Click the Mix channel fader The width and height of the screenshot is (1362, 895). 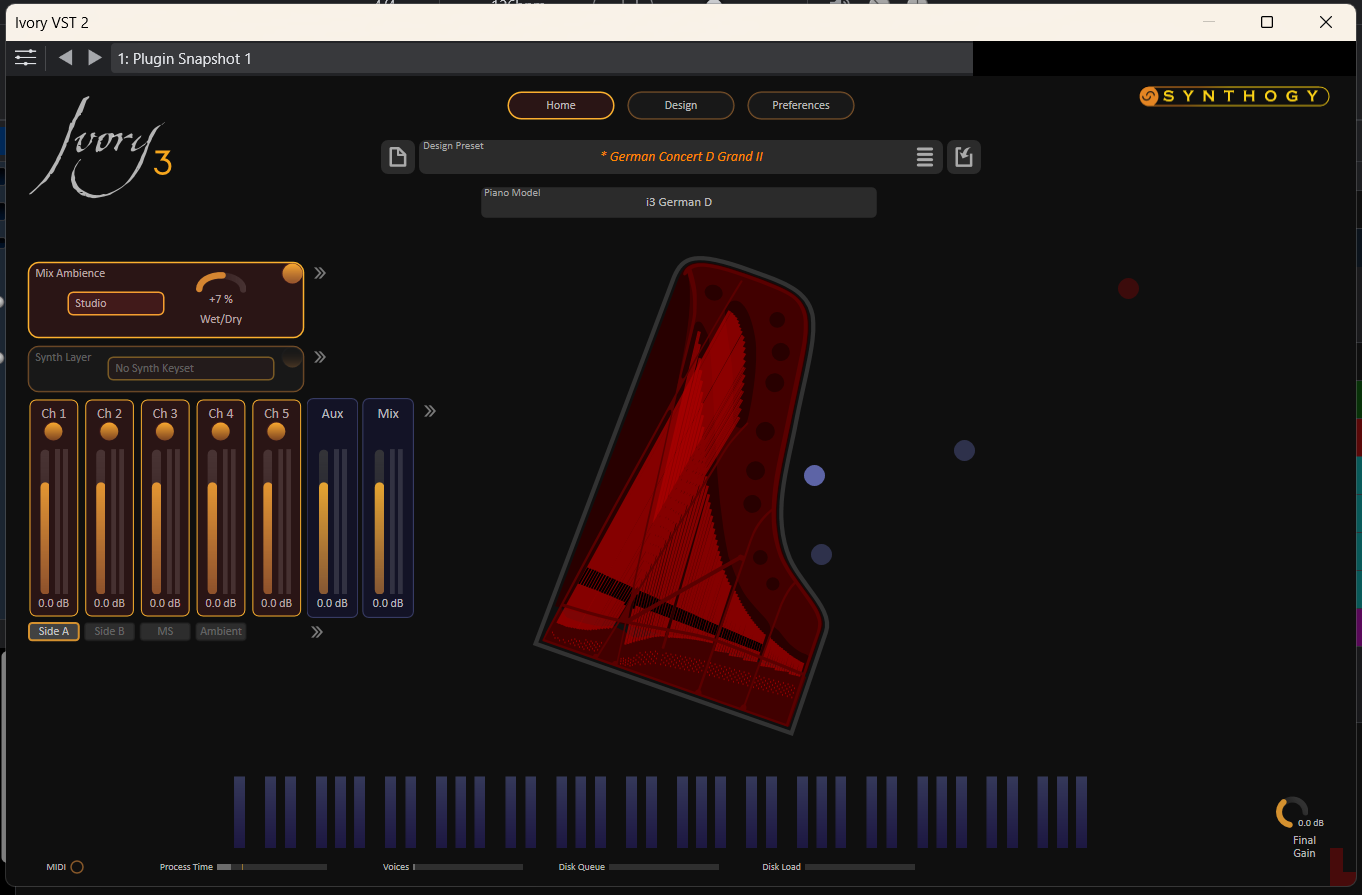tap(379, 521)
